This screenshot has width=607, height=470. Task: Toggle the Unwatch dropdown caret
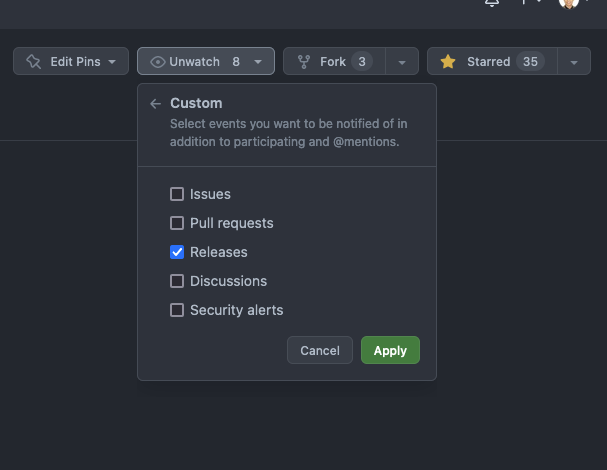tap(258, 62)
